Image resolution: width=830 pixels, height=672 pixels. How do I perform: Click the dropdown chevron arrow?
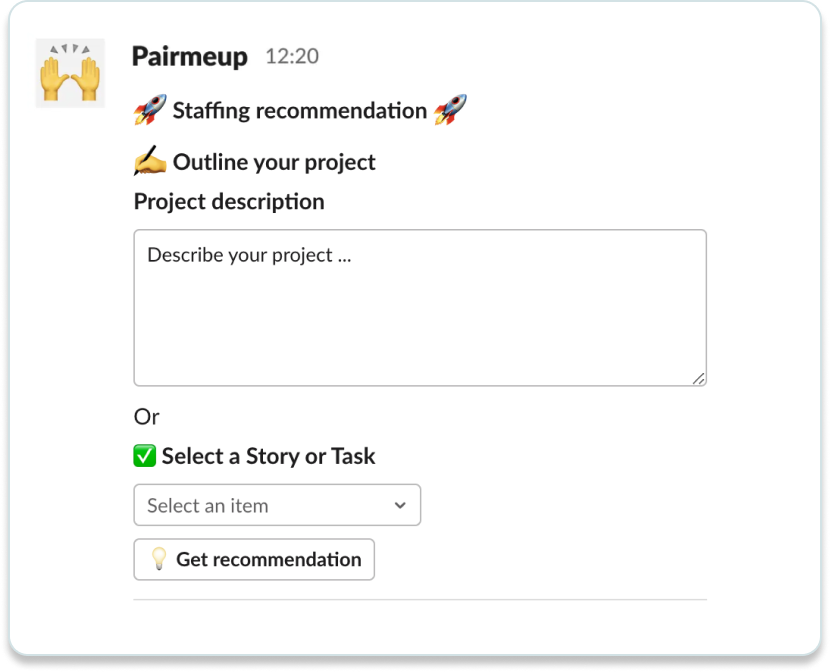click(x=400, y=505)
